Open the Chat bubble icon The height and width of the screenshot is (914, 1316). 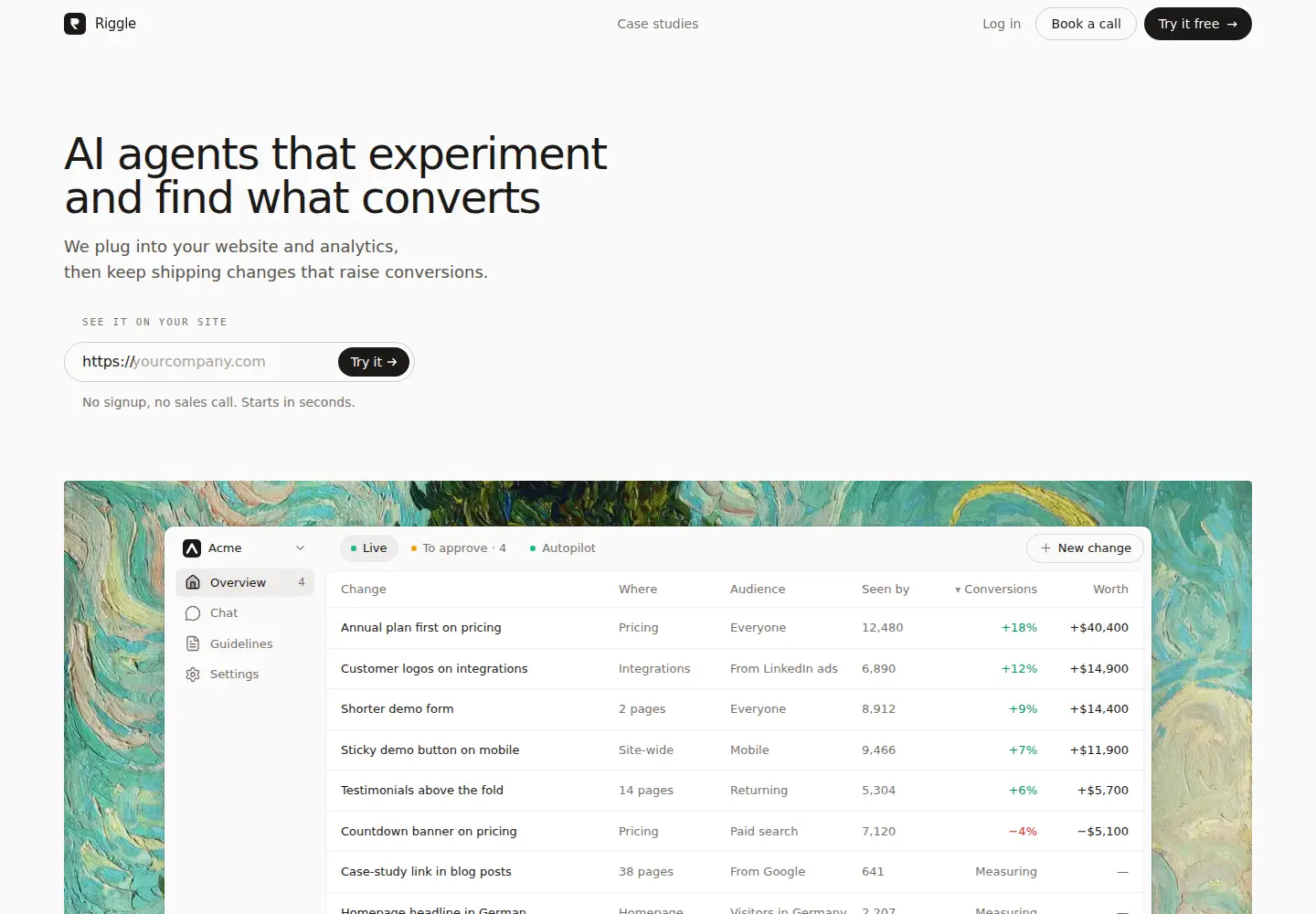(193, 613)
